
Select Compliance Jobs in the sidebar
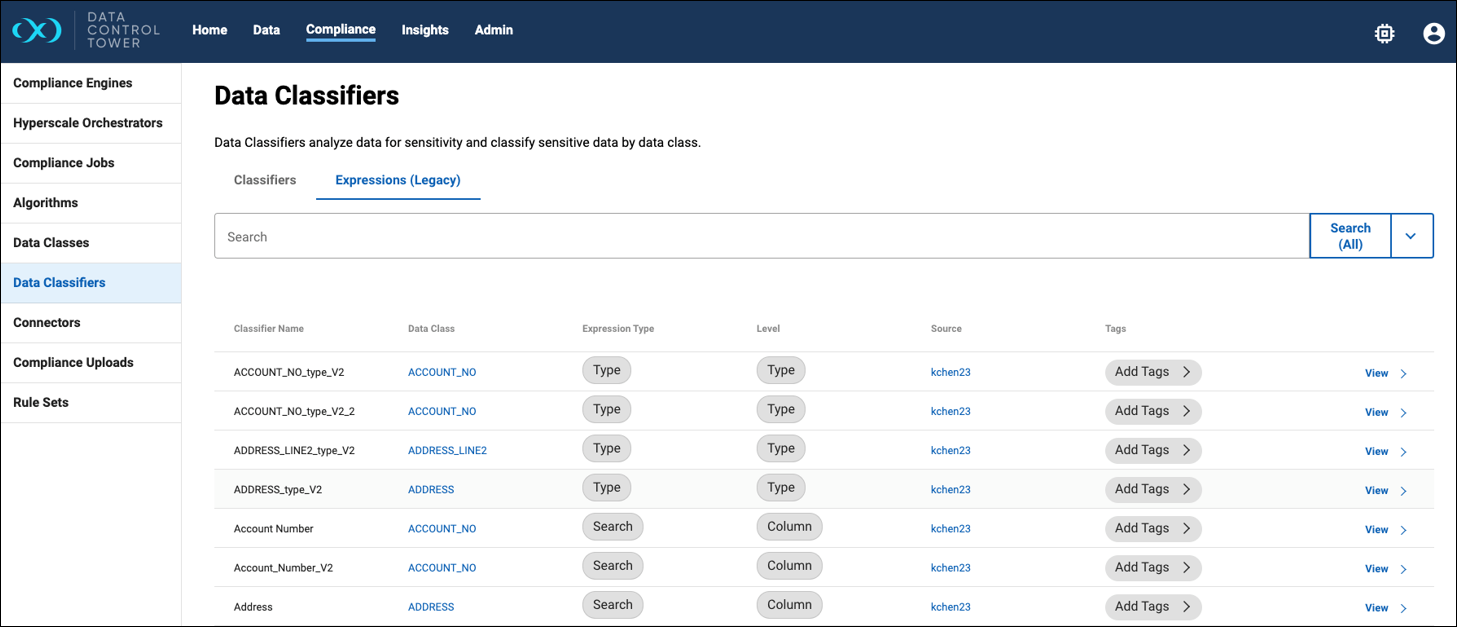[64, 163]
